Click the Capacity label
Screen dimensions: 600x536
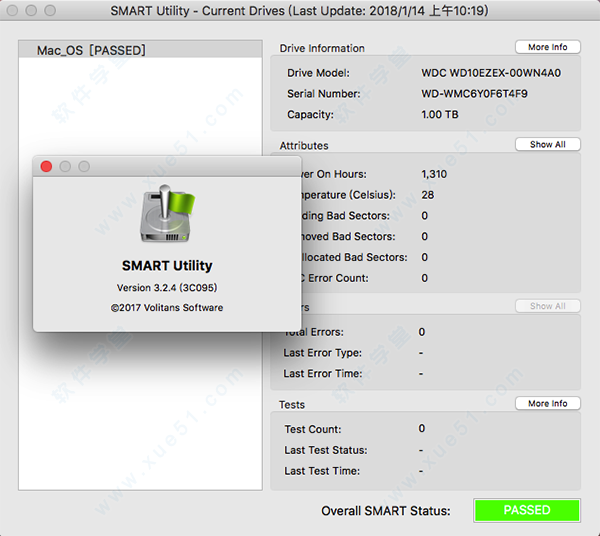pyautogui.click(x=310, y=114)
